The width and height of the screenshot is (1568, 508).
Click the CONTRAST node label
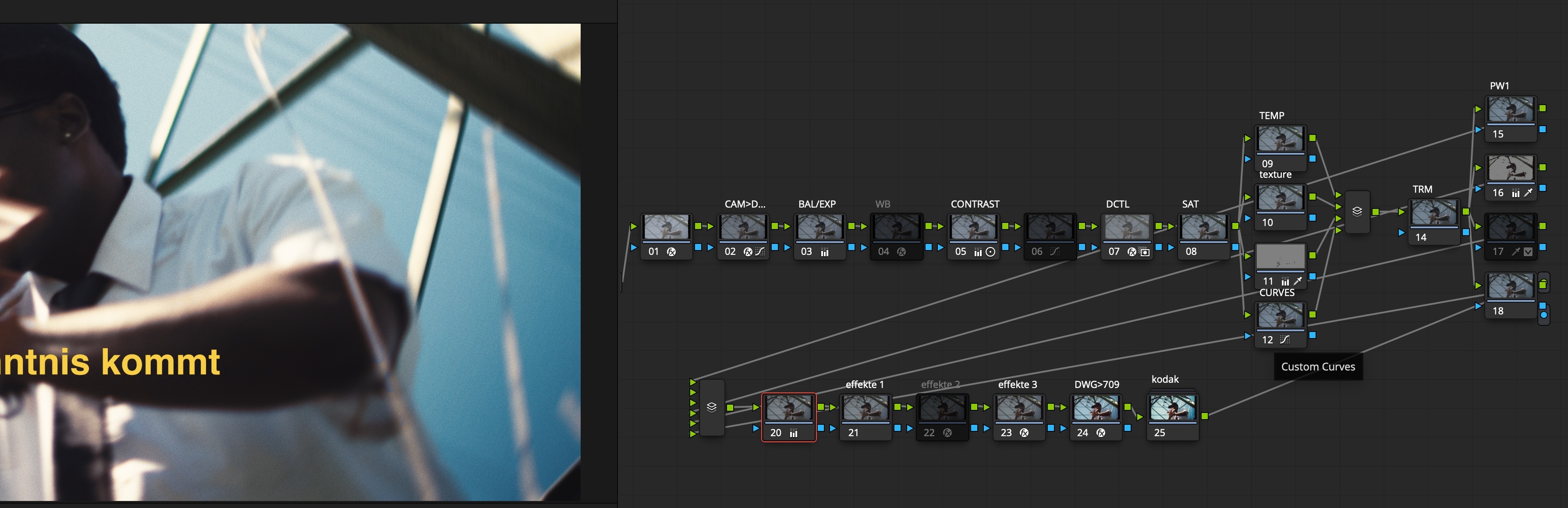coord(975,204)
